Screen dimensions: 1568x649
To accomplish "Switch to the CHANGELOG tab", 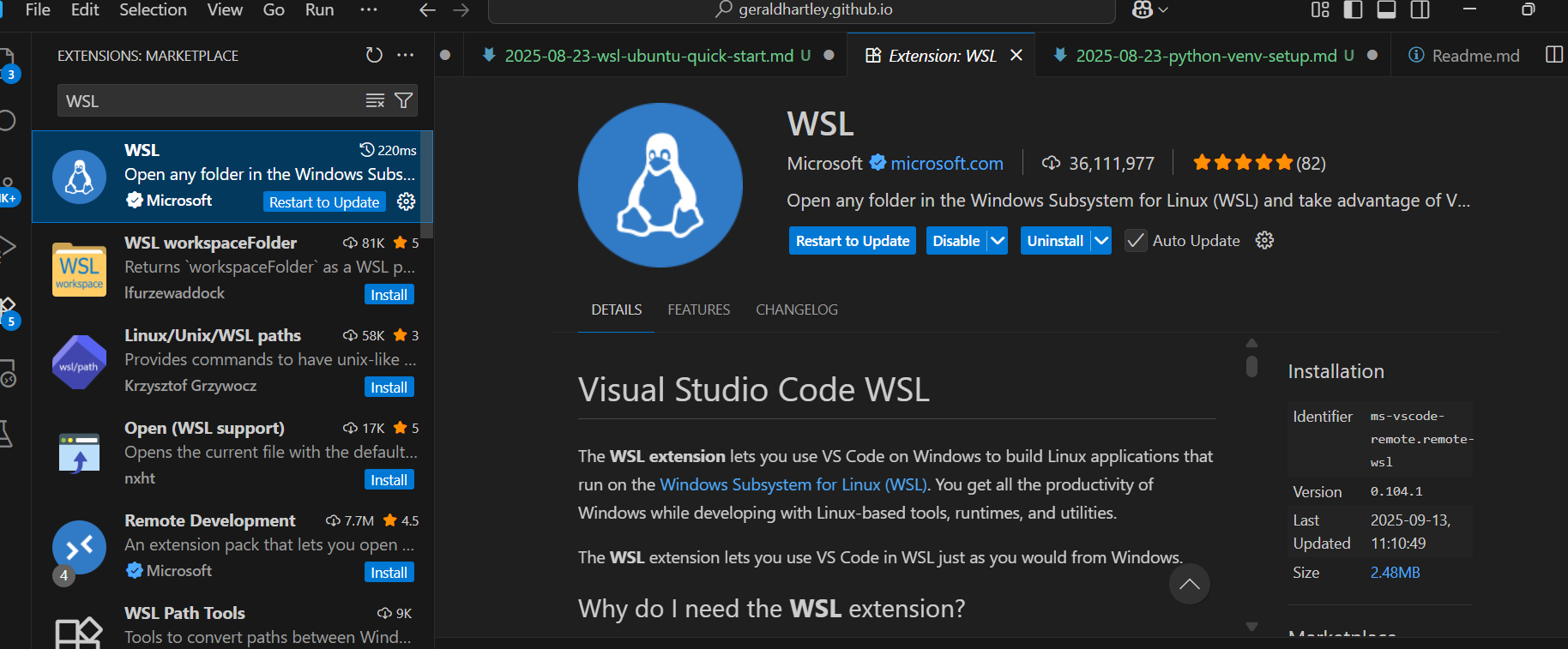I will [x=797, y=309].
